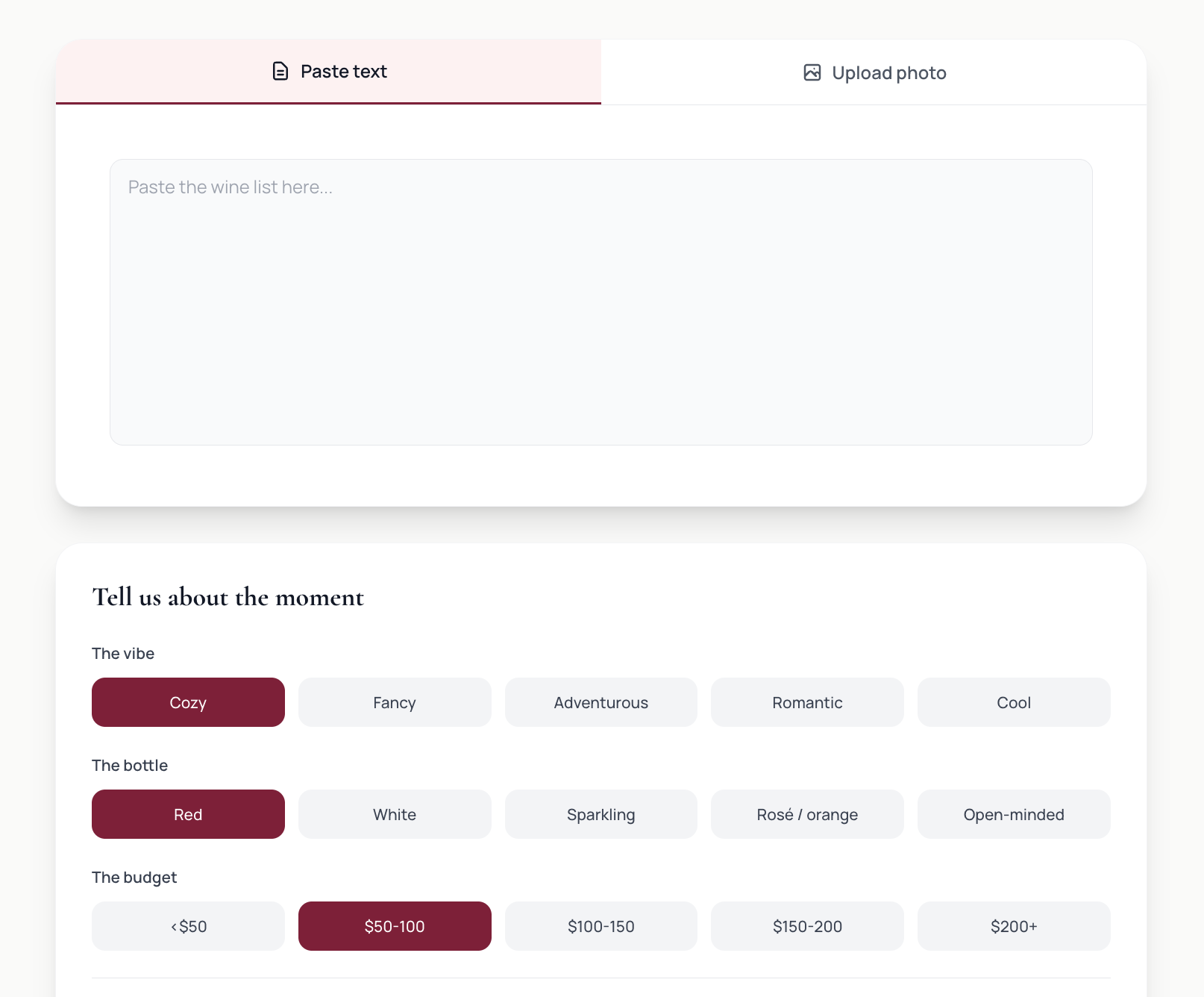The height and width of the screenshot is (997, 1204).
Task: Choose Open-minded for the bottle
Action: [1014, 814]
